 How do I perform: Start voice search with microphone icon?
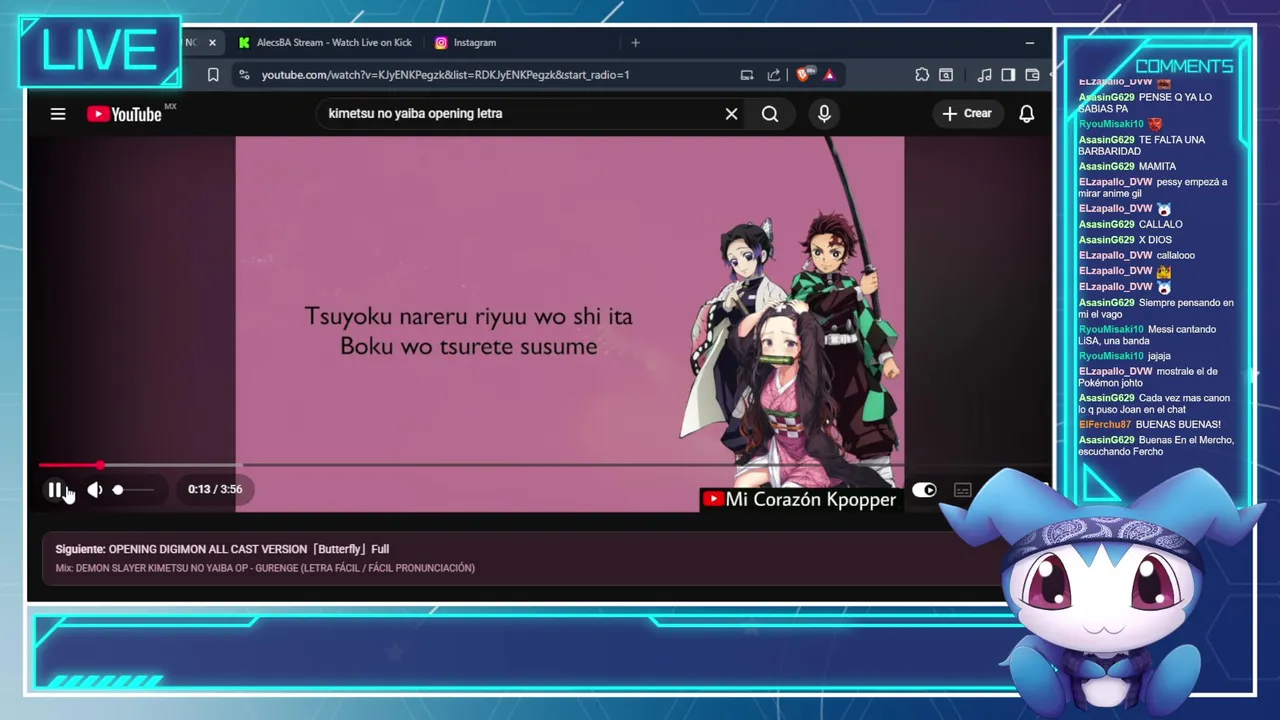pyautogui.click(x=824, y=114)
